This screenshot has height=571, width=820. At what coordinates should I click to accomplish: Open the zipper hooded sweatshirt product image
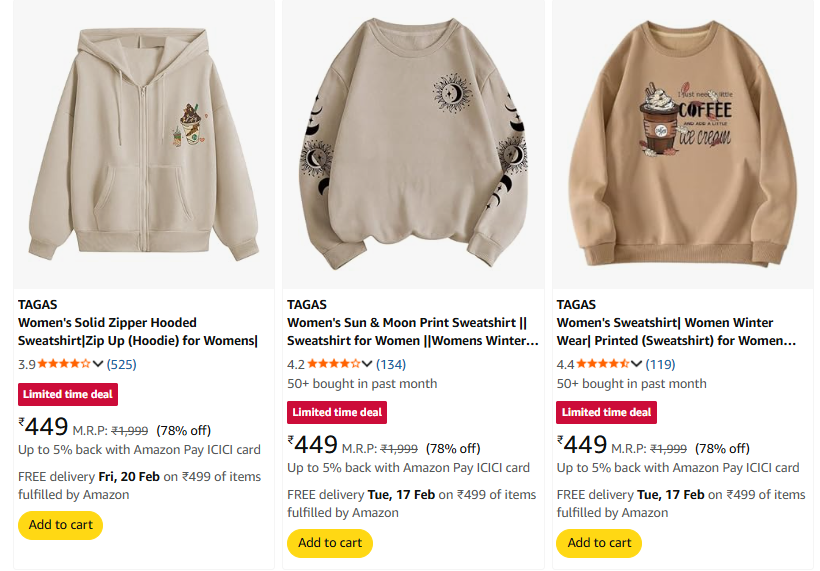(145, 145)
